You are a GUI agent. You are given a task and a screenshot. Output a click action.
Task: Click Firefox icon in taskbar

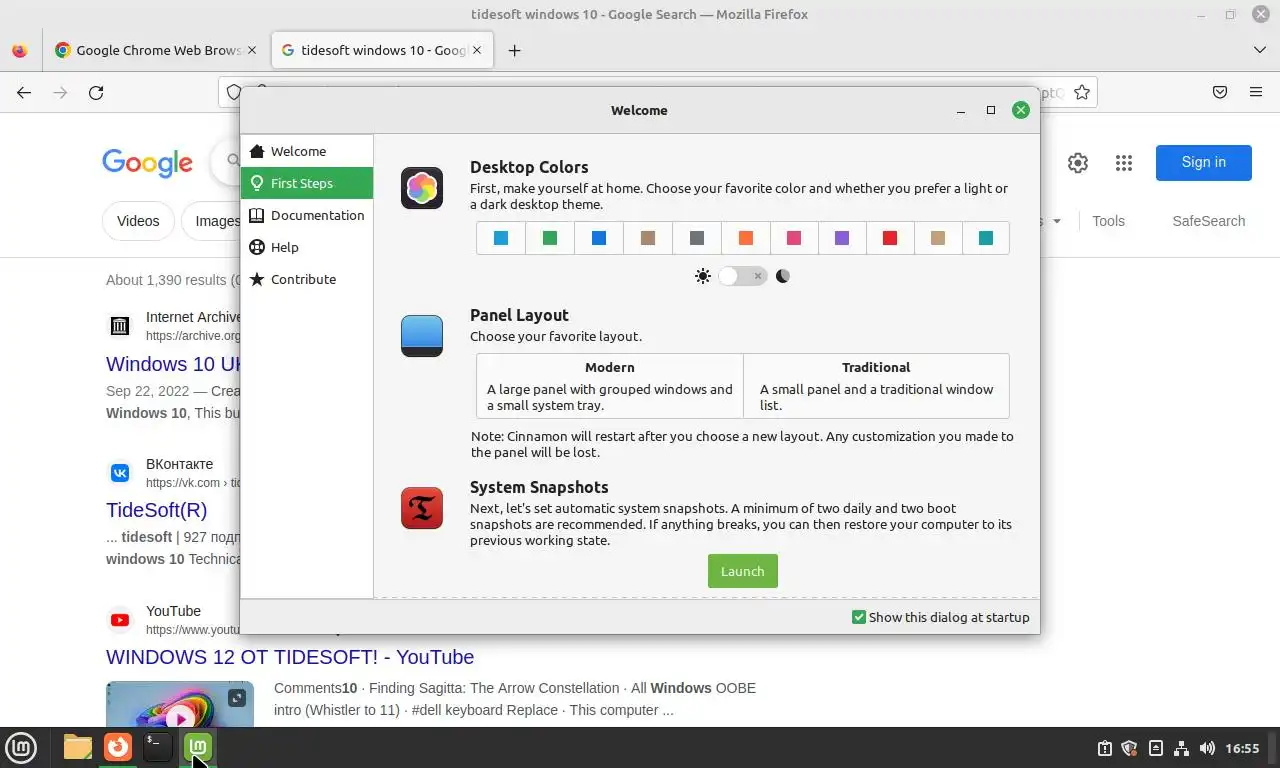point(118,747)
